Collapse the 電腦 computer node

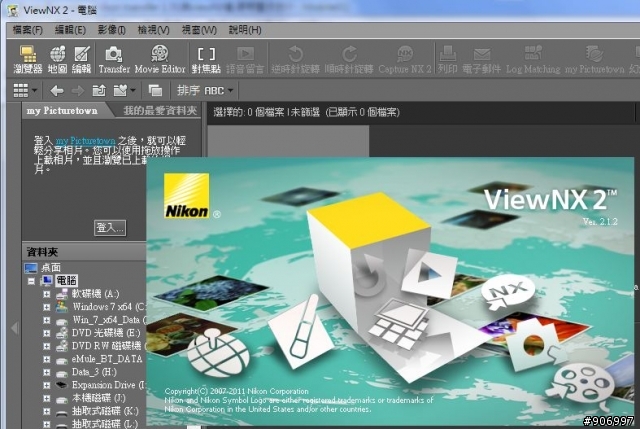pos(31,281)
